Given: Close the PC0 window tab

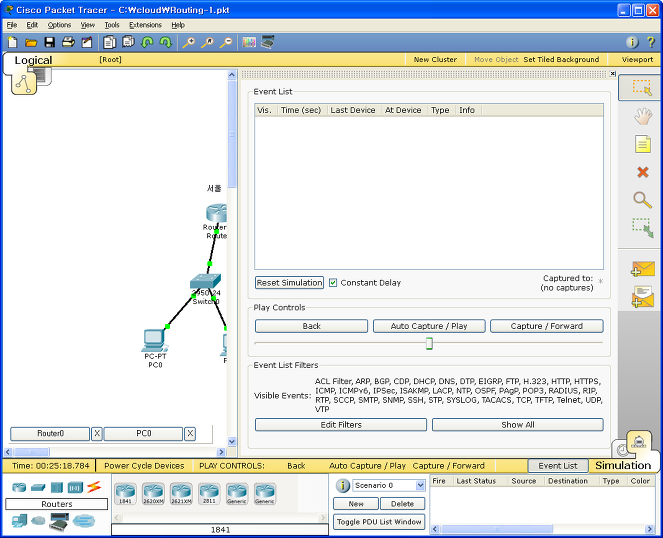Looking at the screenshot, I should pos(190,434).
